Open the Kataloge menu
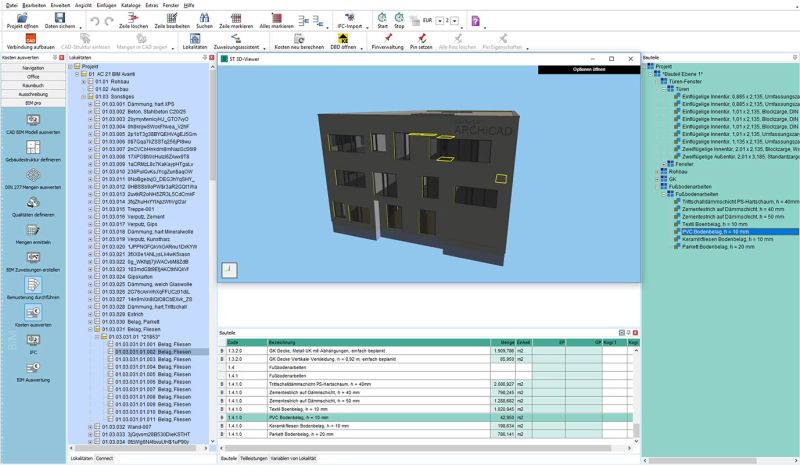This screenshot has height=465, width=800. tap(131, 4)
